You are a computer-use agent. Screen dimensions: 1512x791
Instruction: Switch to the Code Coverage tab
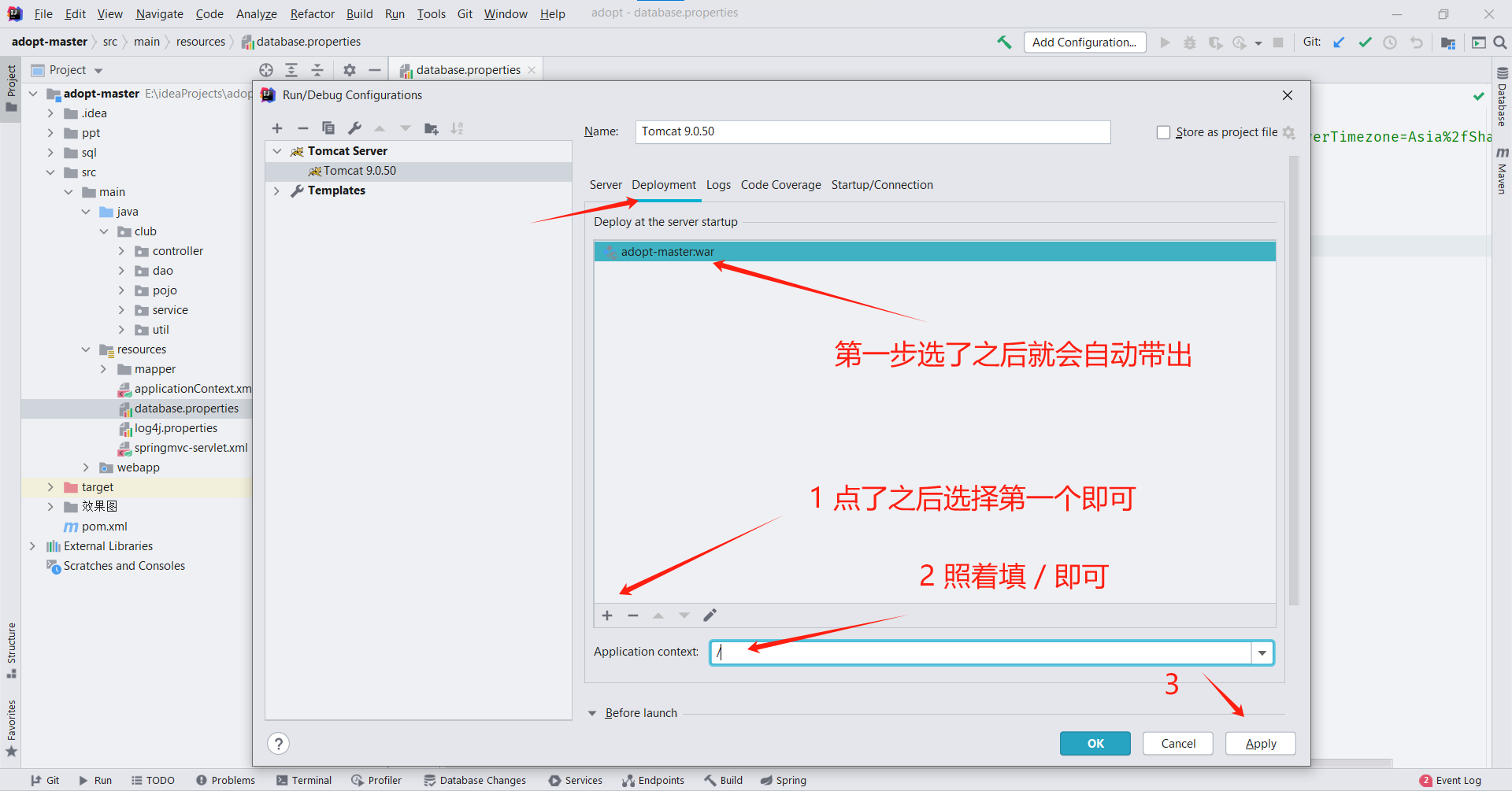point(780,185)
